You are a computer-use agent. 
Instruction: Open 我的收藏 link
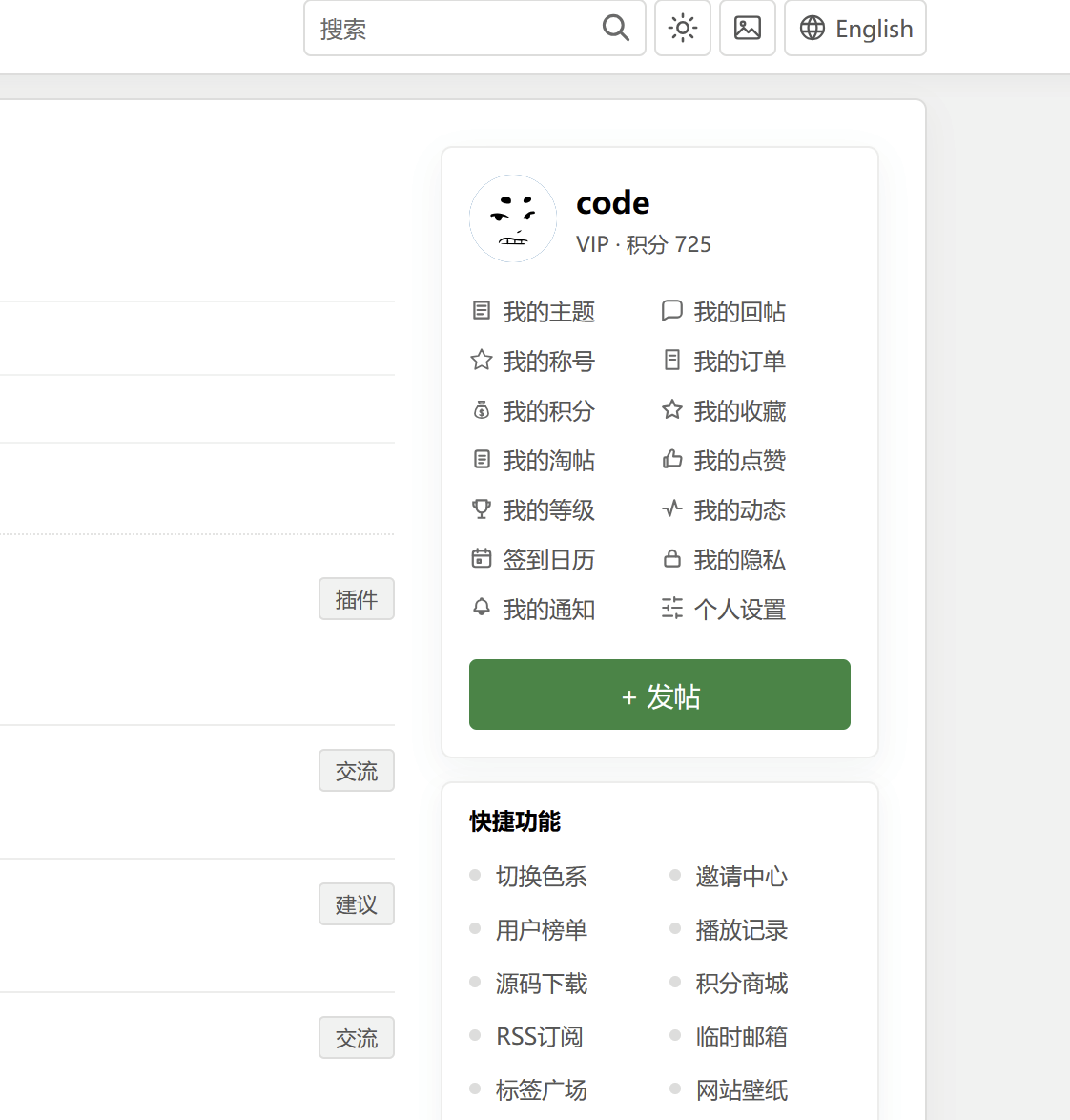[739, 411]
